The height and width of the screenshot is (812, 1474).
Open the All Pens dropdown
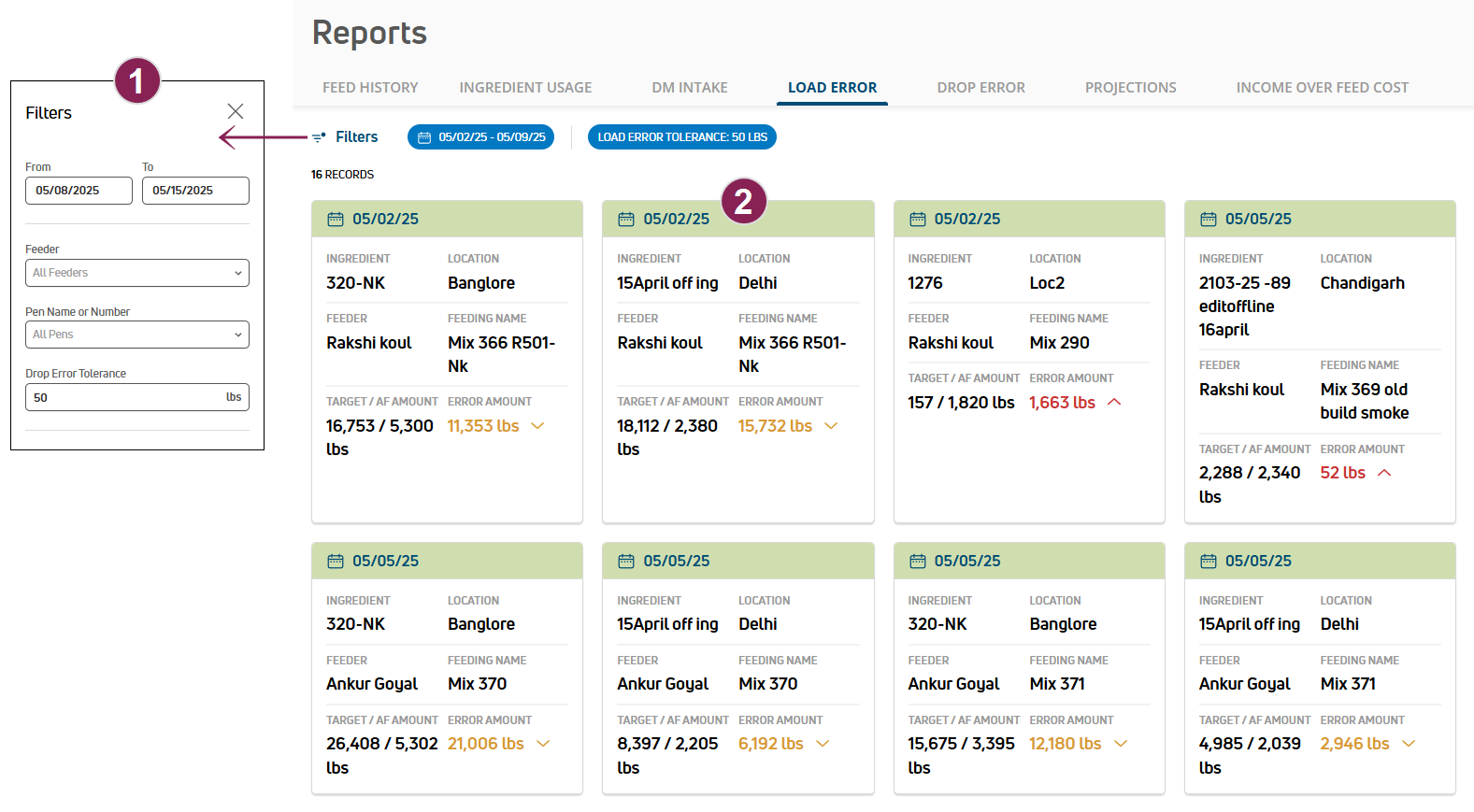(137, 335)
